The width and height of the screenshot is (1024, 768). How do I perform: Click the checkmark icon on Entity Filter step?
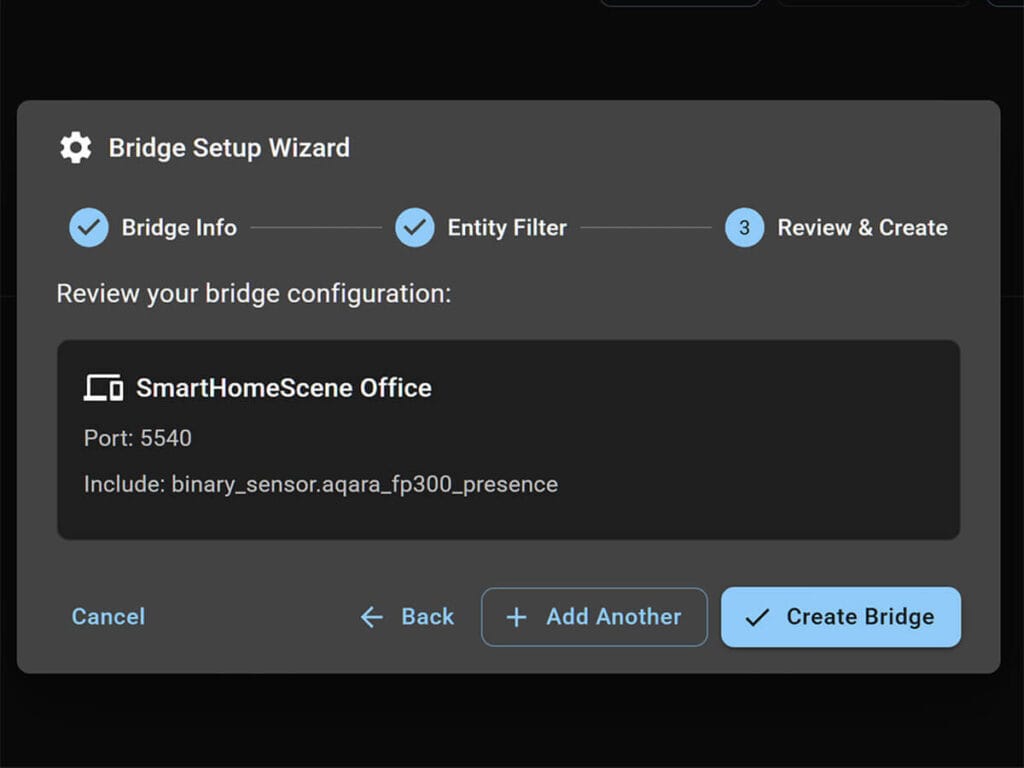click(415, 227)
